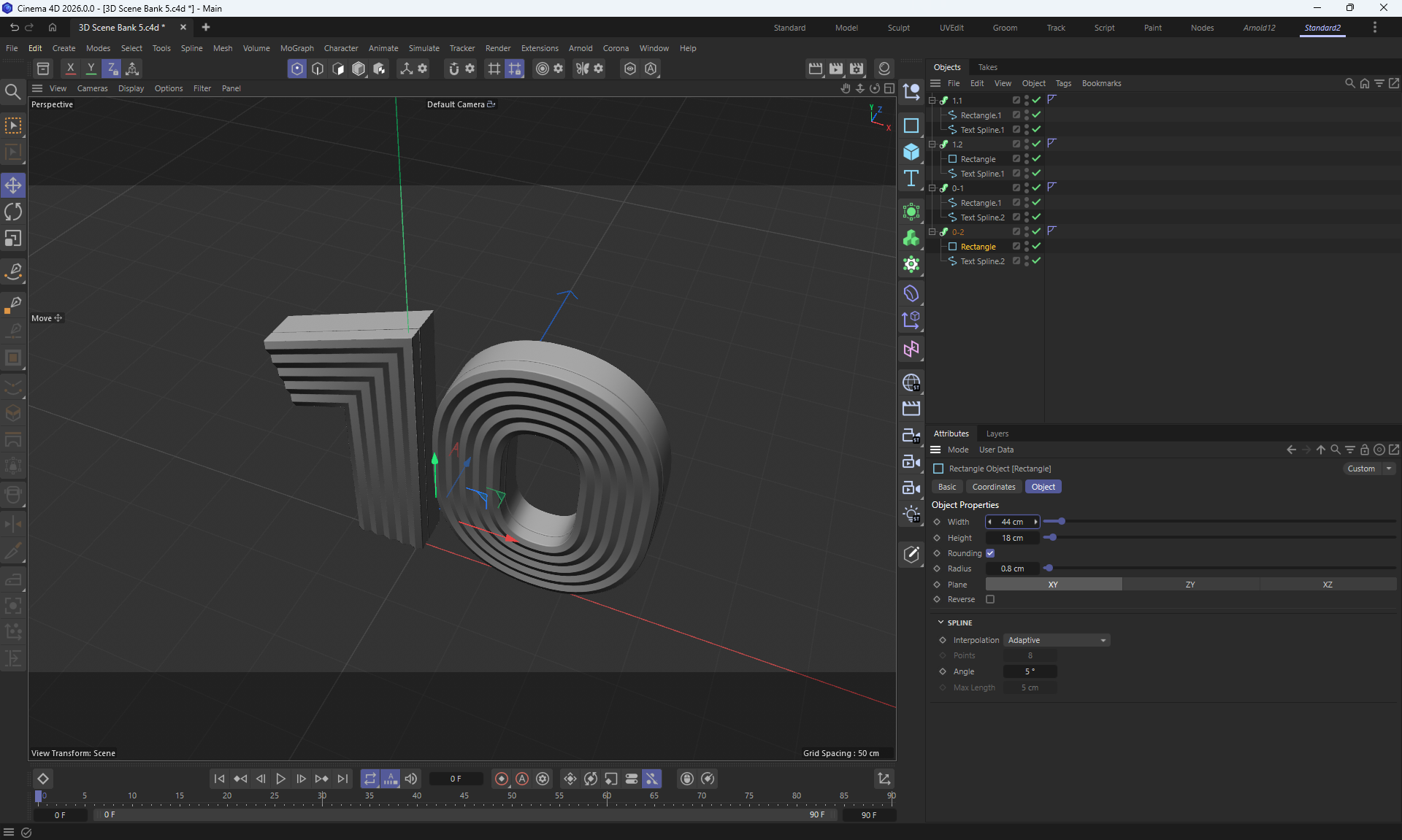Click the Record Active Objects button
Image resolution: width=1402 pixels, height=840 pixels.
point(502,779)
